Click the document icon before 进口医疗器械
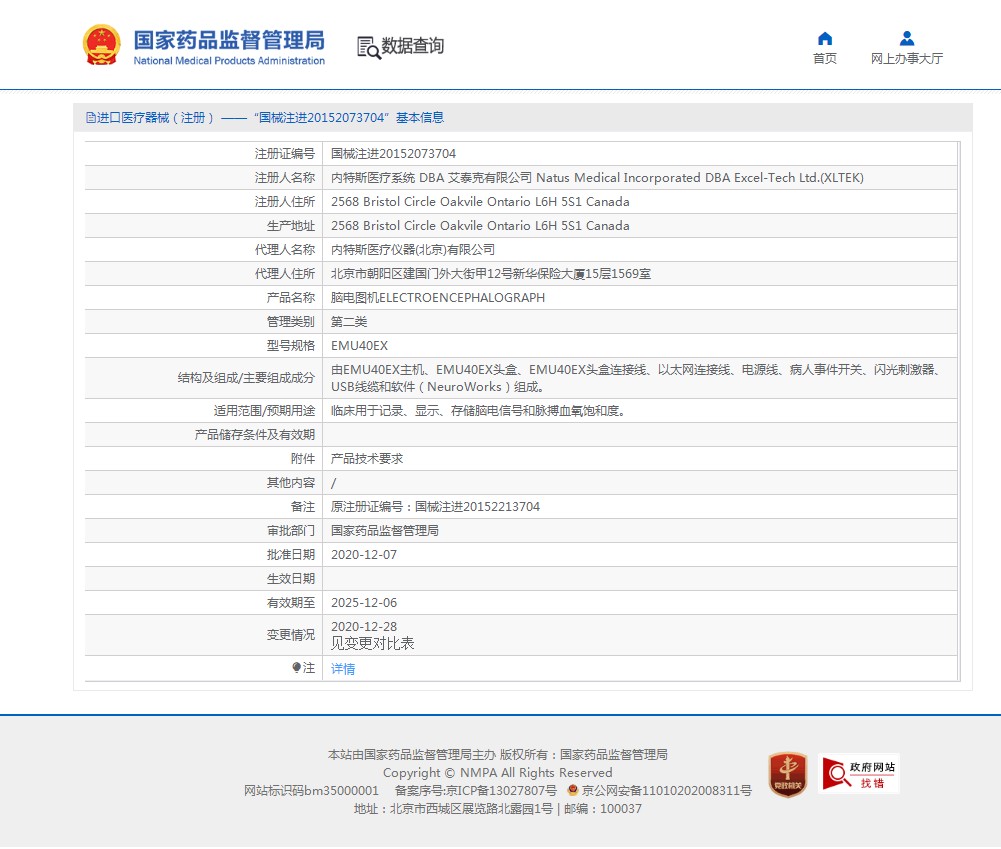Image resolution: width=1001 pixels, height=849 pixels. point(91,117)
